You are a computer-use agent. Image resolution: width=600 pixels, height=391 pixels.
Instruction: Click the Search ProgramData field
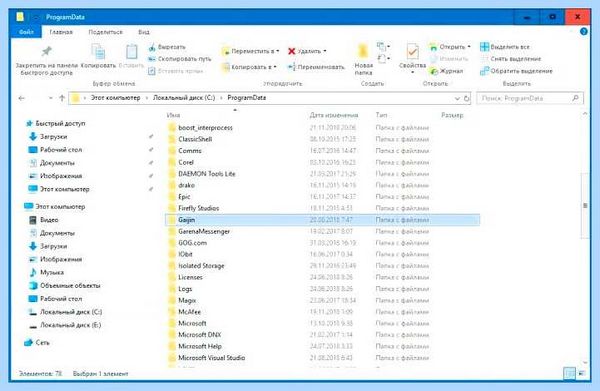coord(530,98)
